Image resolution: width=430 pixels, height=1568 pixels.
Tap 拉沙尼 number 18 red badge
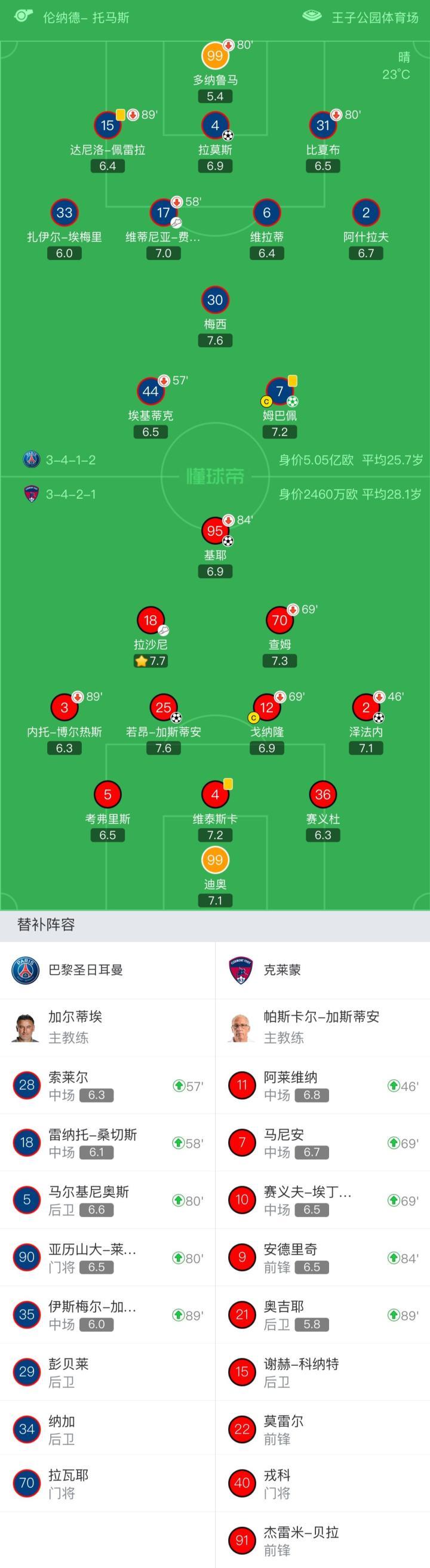150,621
